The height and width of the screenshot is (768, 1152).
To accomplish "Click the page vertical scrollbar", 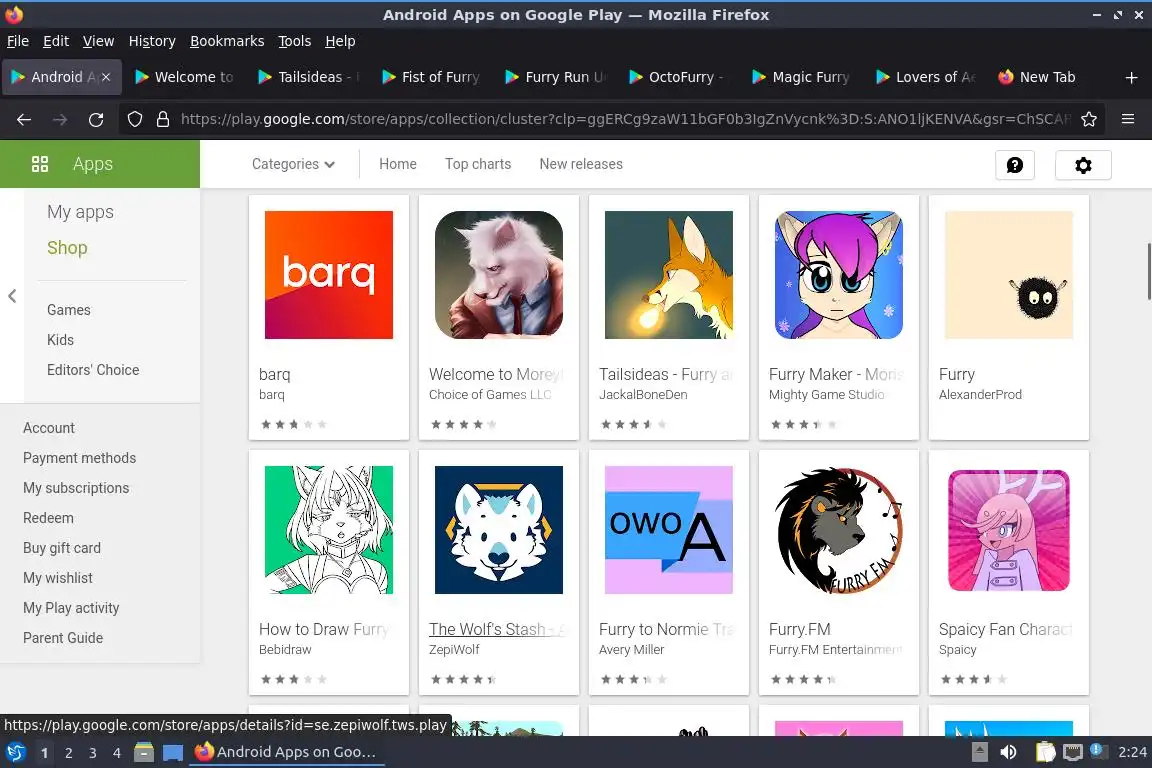I will (1148, 272).
